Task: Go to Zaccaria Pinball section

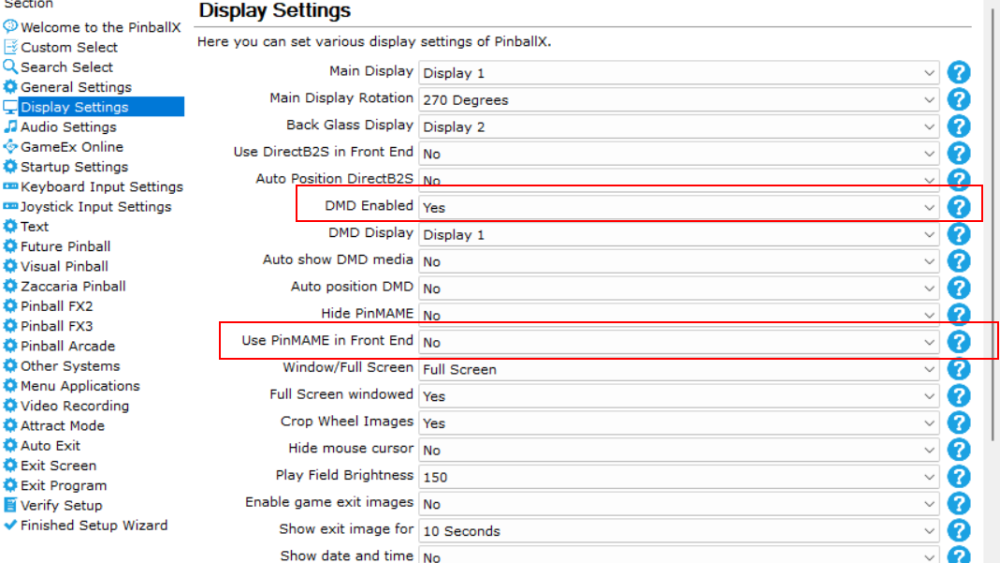Action: (x=73, y=286)
